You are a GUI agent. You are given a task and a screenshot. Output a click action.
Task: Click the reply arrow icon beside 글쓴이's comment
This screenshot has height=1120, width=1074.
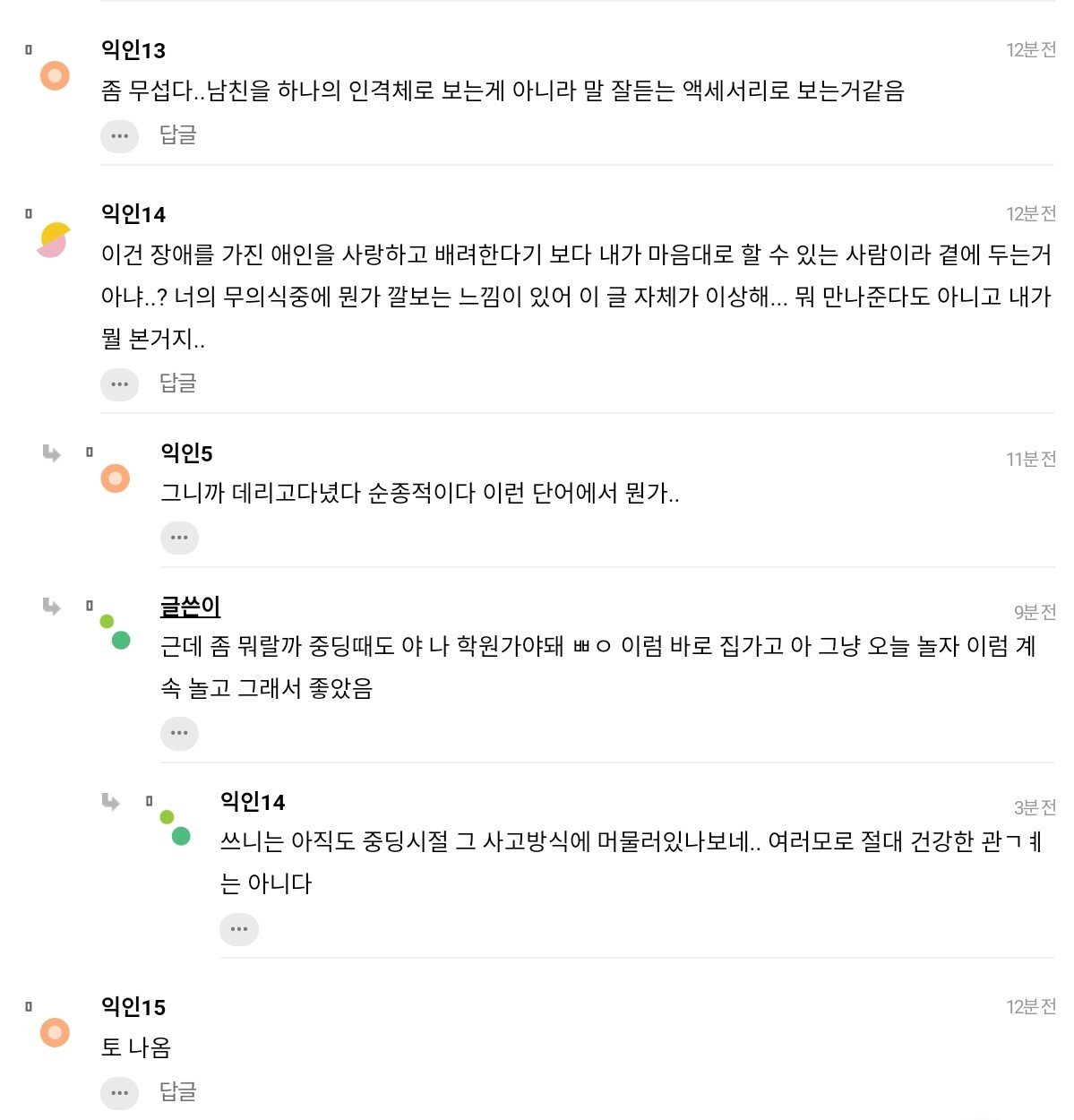click(51, 607)
